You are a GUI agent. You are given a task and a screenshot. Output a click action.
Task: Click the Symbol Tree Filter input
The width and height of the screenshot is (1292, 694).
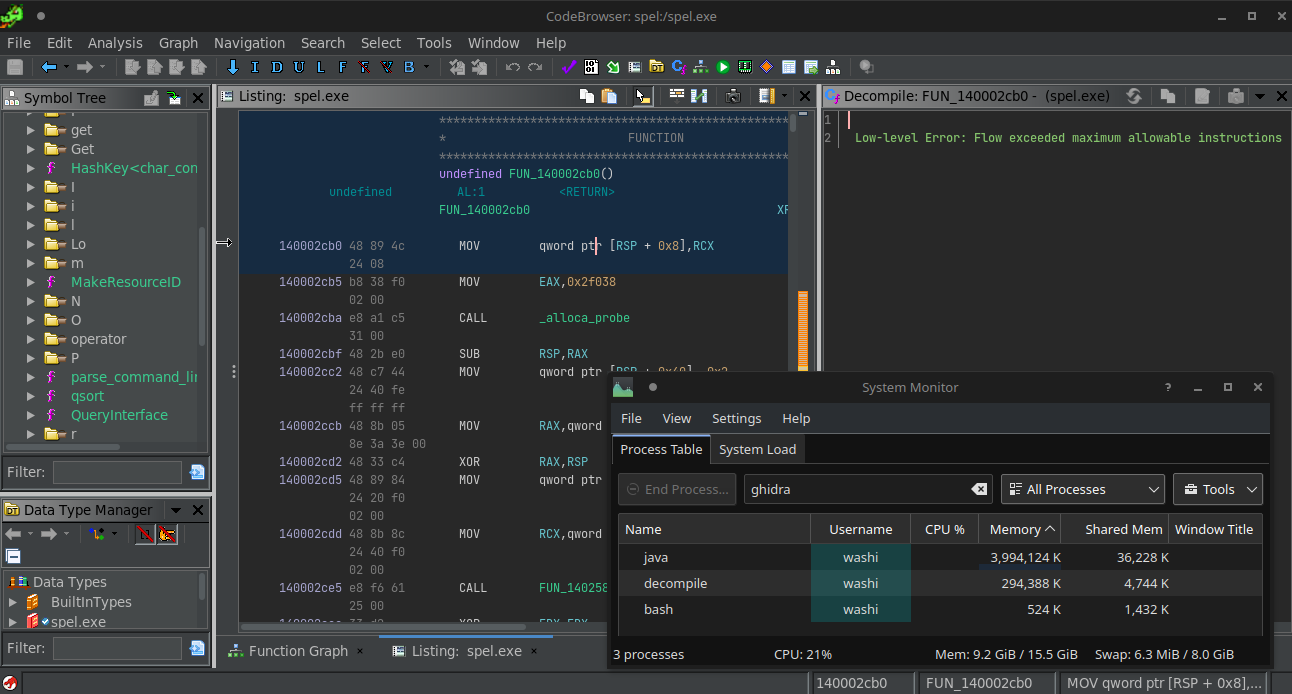pyautogui.click(x=117, y=472)
